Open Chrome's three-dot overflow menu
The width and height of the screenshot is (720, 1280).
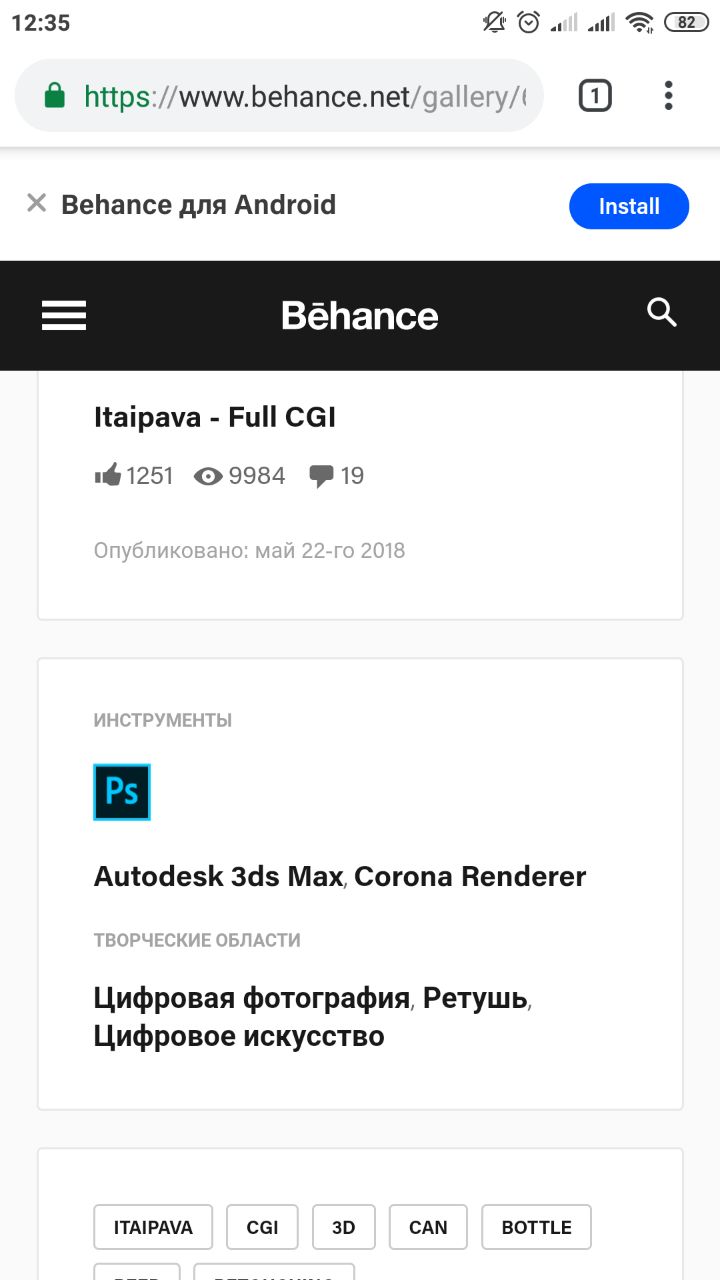click(x=668, y=96)
